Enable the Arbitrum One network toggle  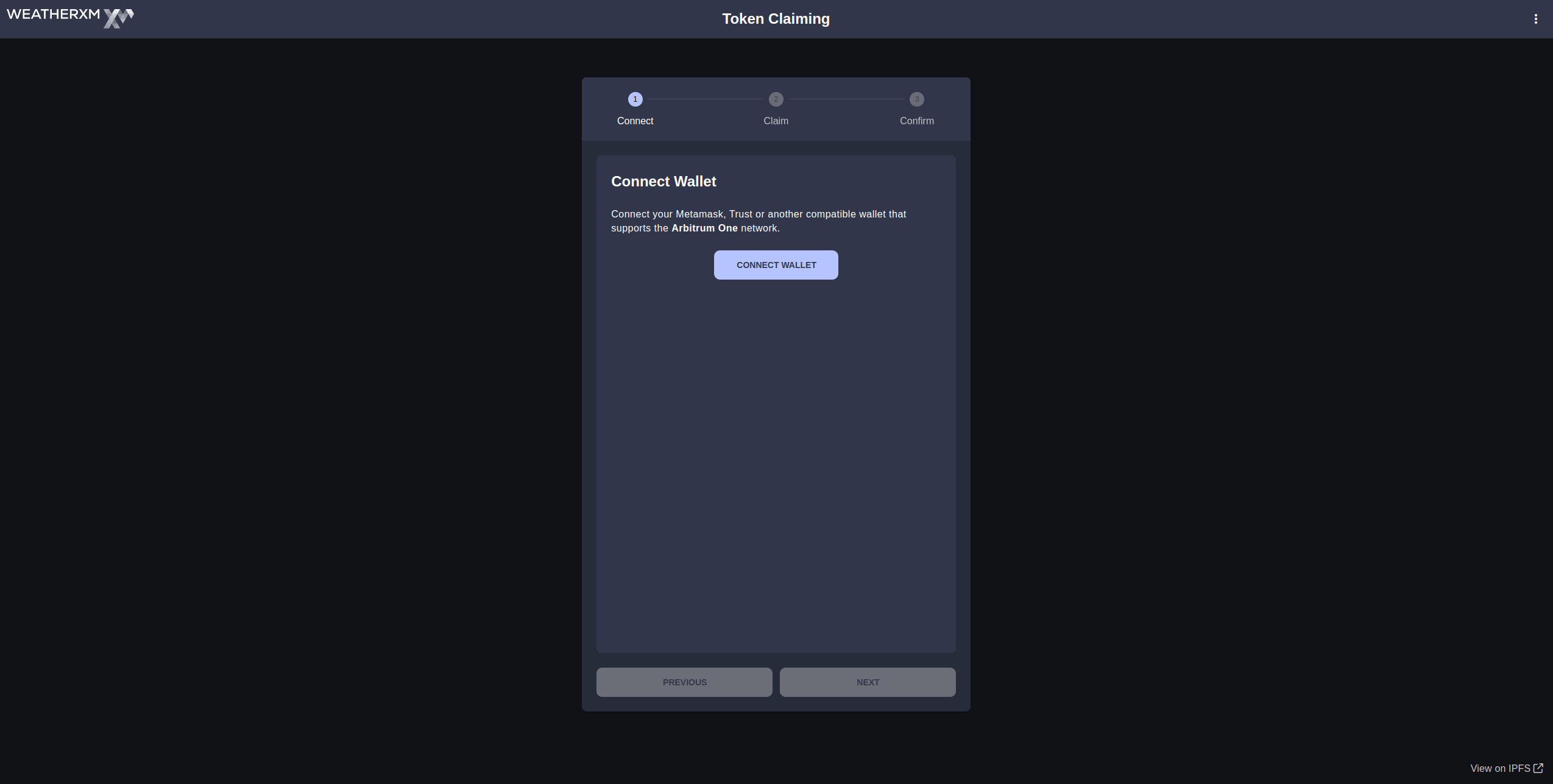(1535, 18)
